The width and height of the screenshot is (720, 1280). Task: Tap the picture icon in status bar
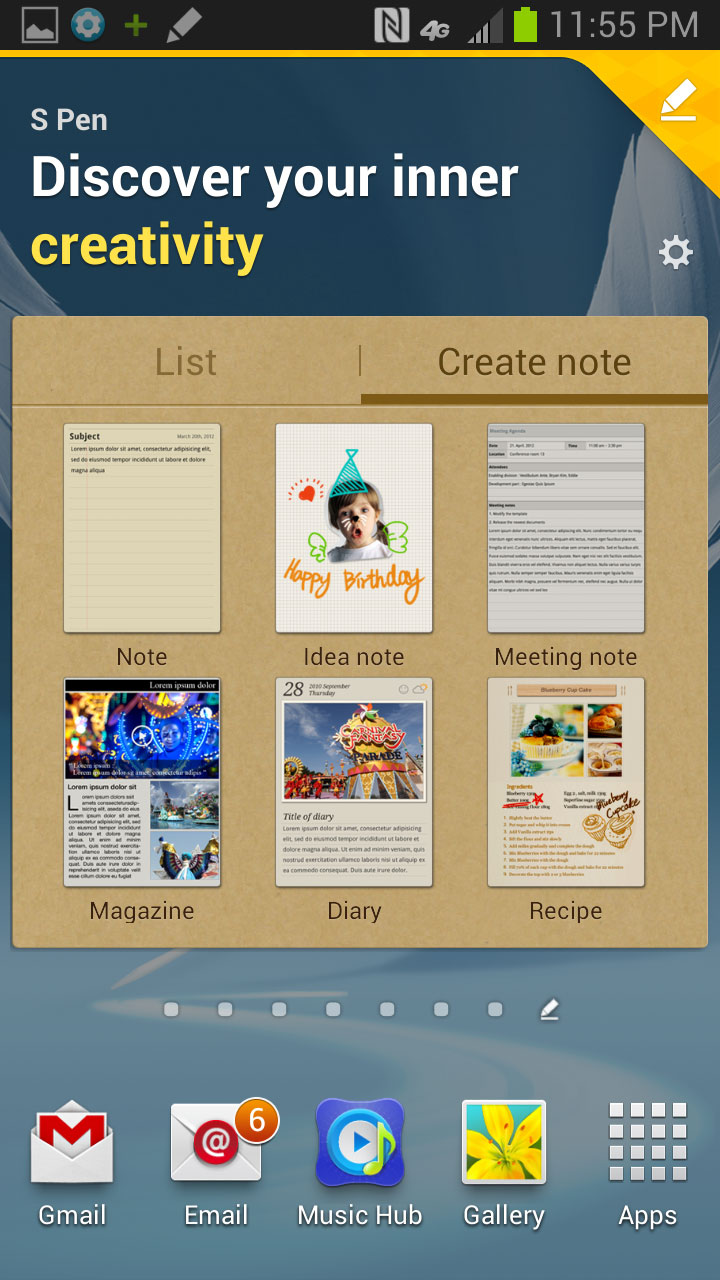40,25
